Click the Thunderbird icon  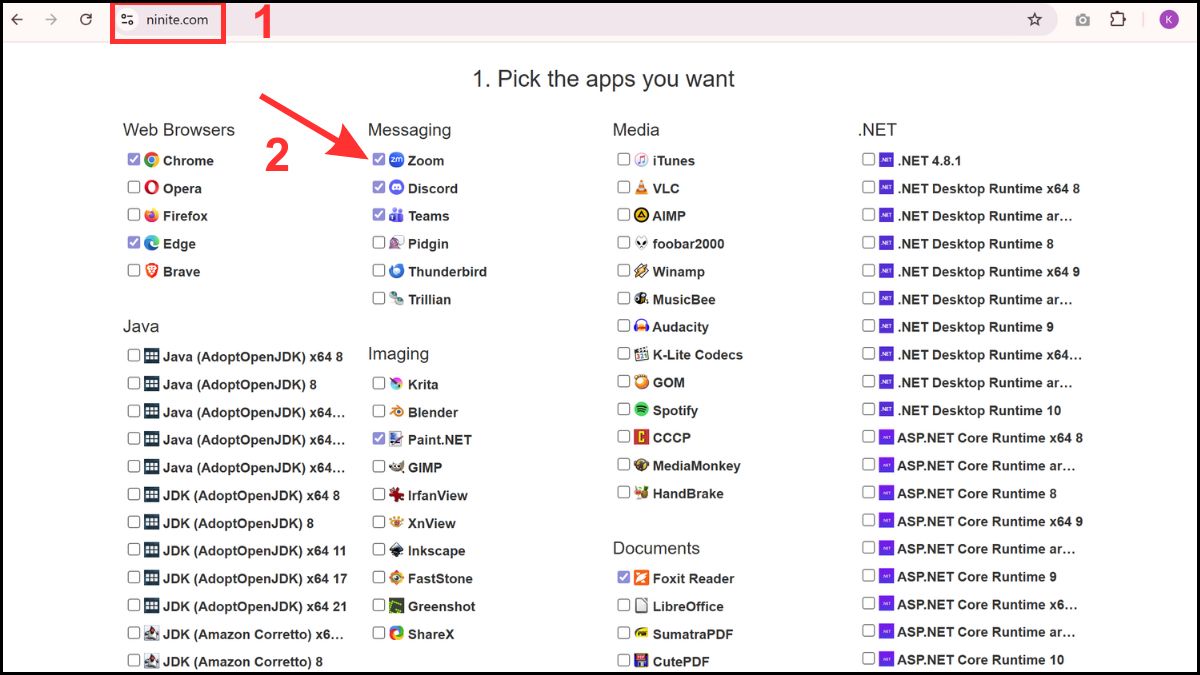397,271
